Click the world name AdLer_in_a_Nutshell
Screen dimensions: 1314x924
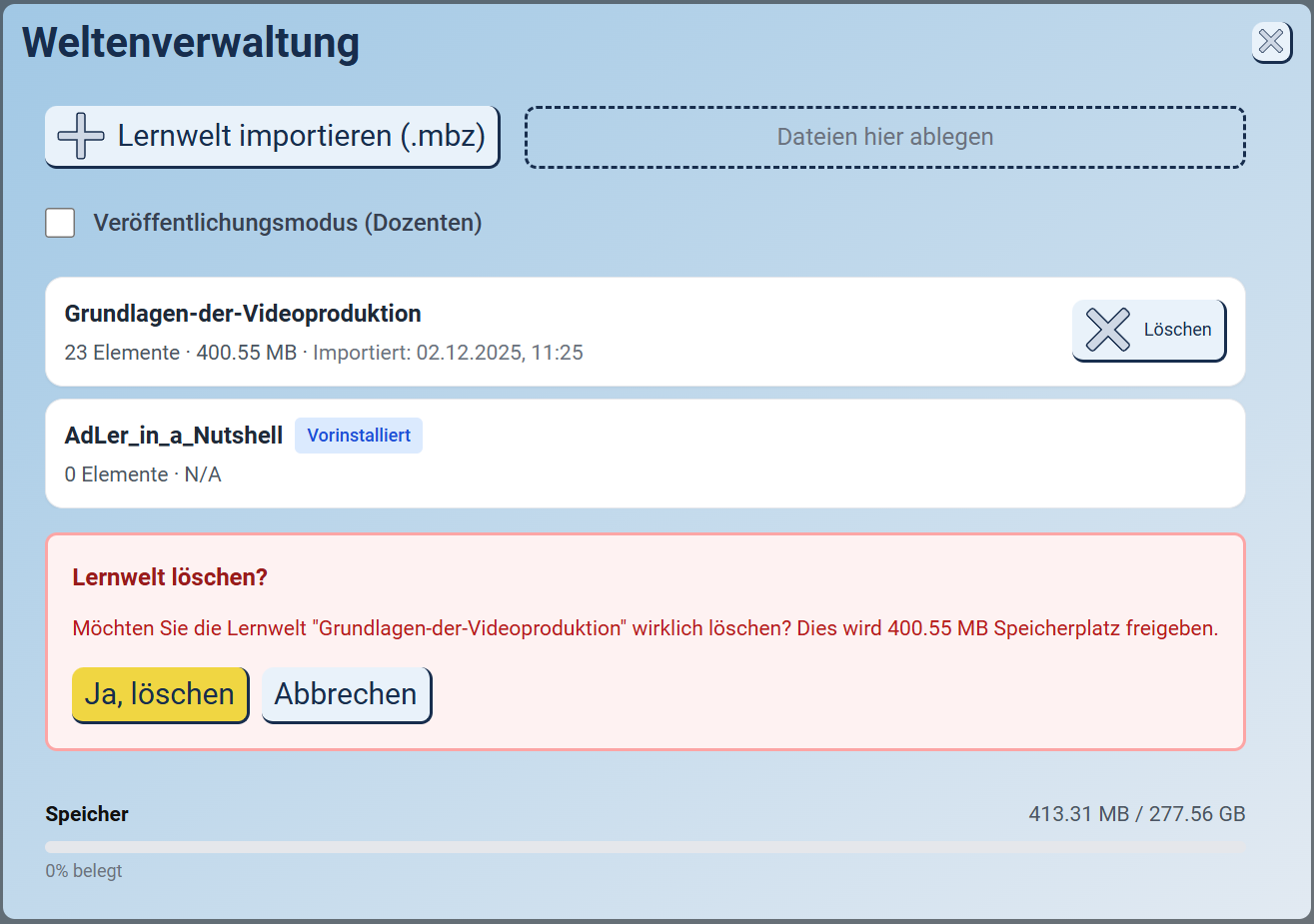tap(173, 435)
